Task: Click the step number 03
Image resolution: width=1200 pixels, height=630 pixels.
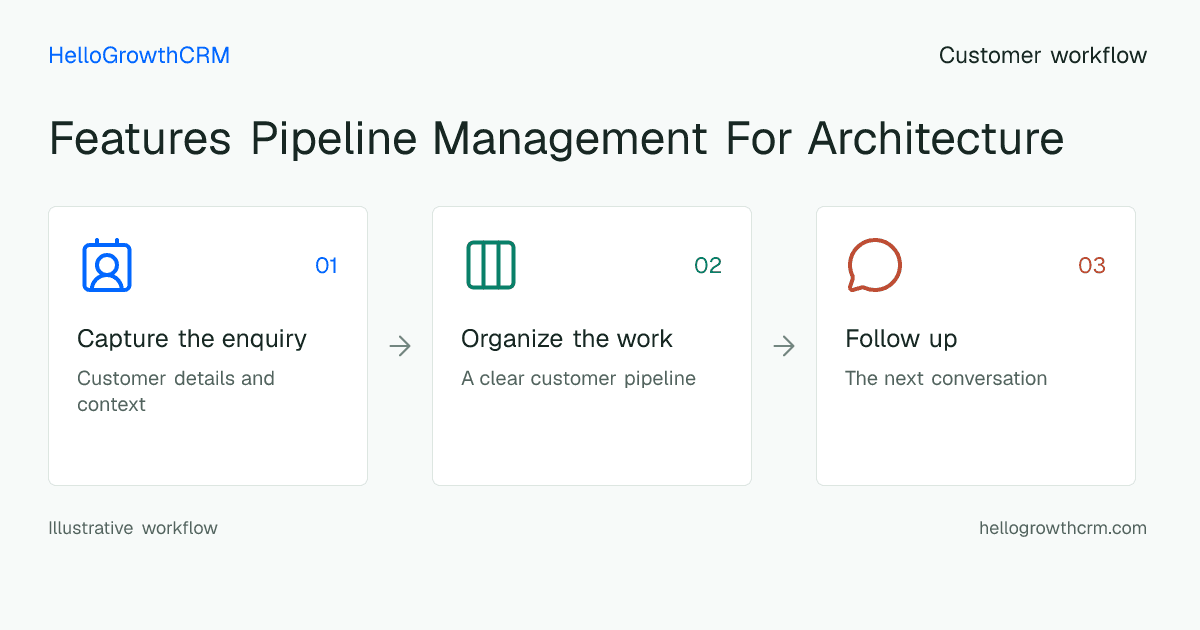Action: point(1092,265)
